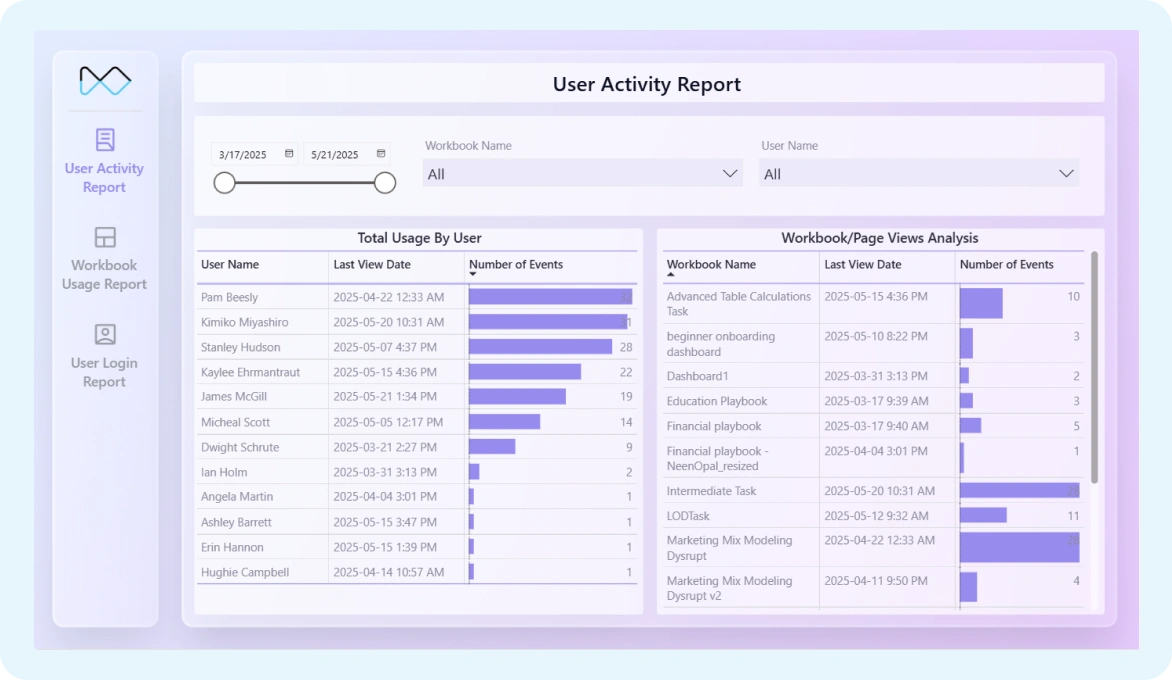
Task: Click the date range slider track
Action: coord(305,182)
